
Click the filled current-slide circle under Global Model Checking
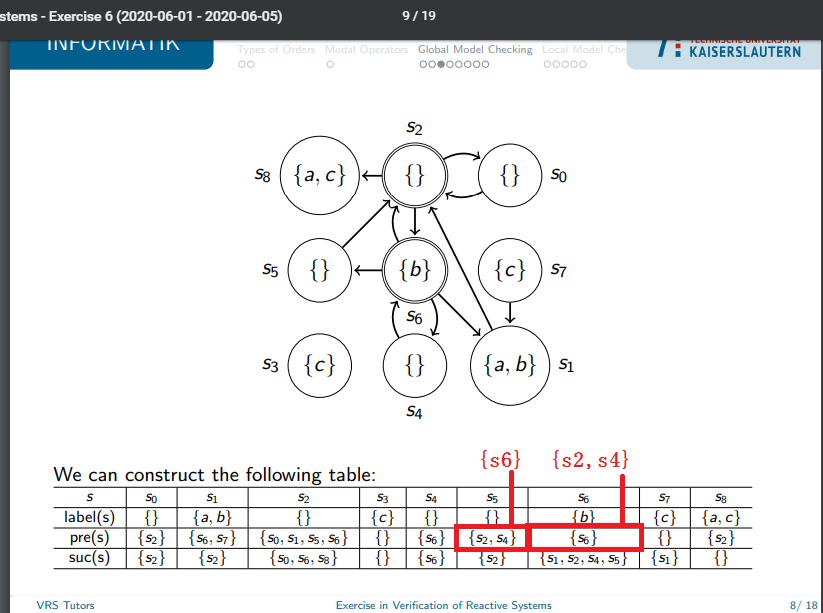point(441,64)
